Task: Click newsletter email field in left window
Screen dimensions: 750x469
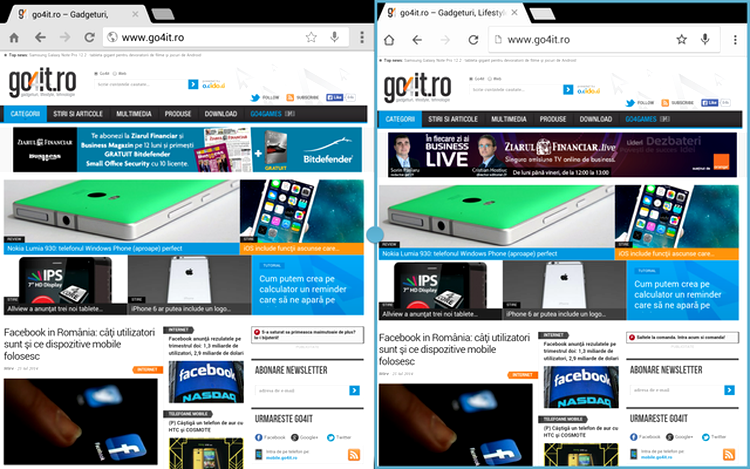Action: click(302, 391)
